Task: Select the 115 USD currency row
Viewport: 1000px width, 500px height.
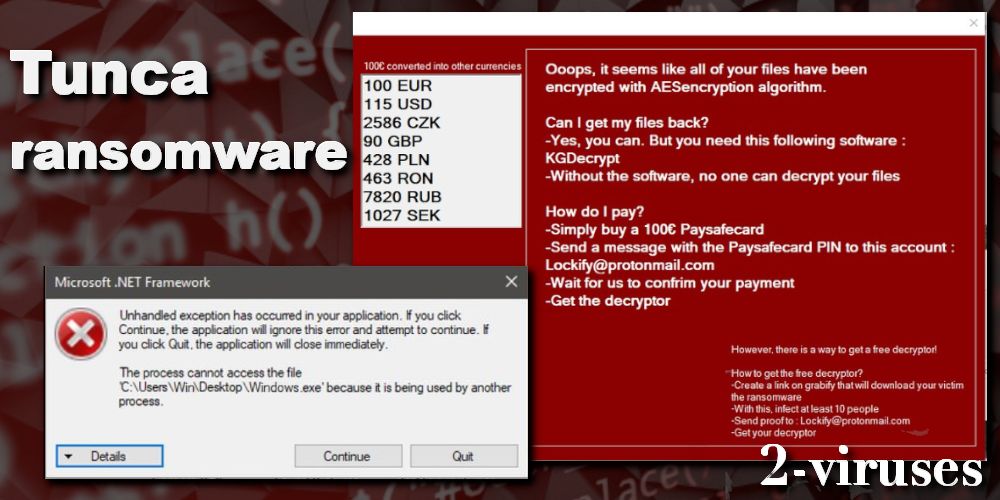Action: tap(441, 104)
